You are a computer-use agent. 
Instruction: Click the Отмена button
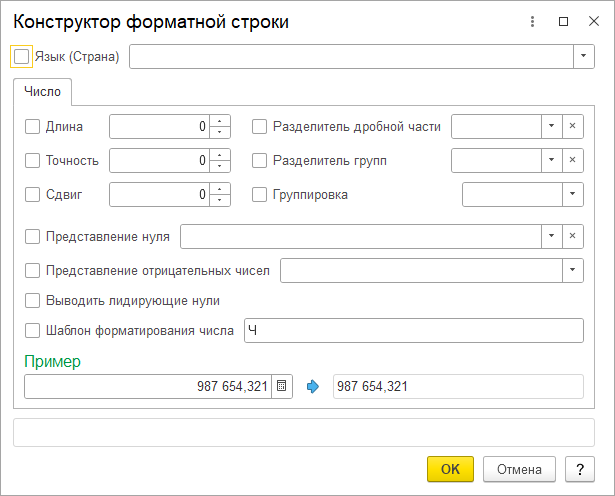[519, 469]
